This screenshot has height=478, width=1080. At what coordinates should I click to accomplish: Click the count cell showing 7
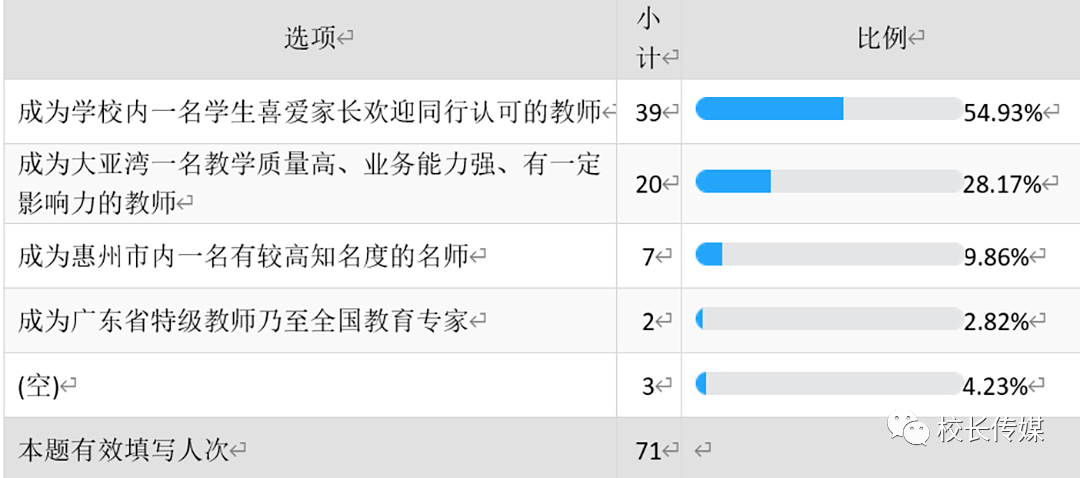649,257
